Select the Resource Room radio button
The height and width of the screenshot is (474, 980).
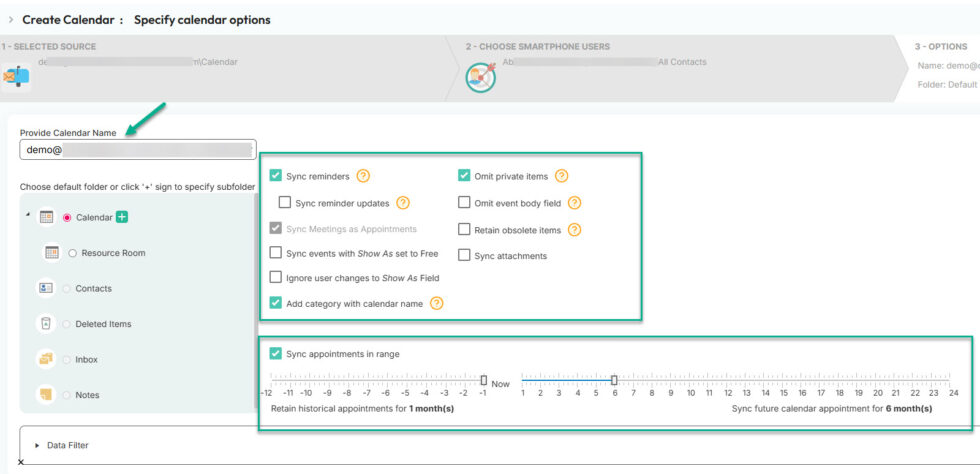click(73, 253)
